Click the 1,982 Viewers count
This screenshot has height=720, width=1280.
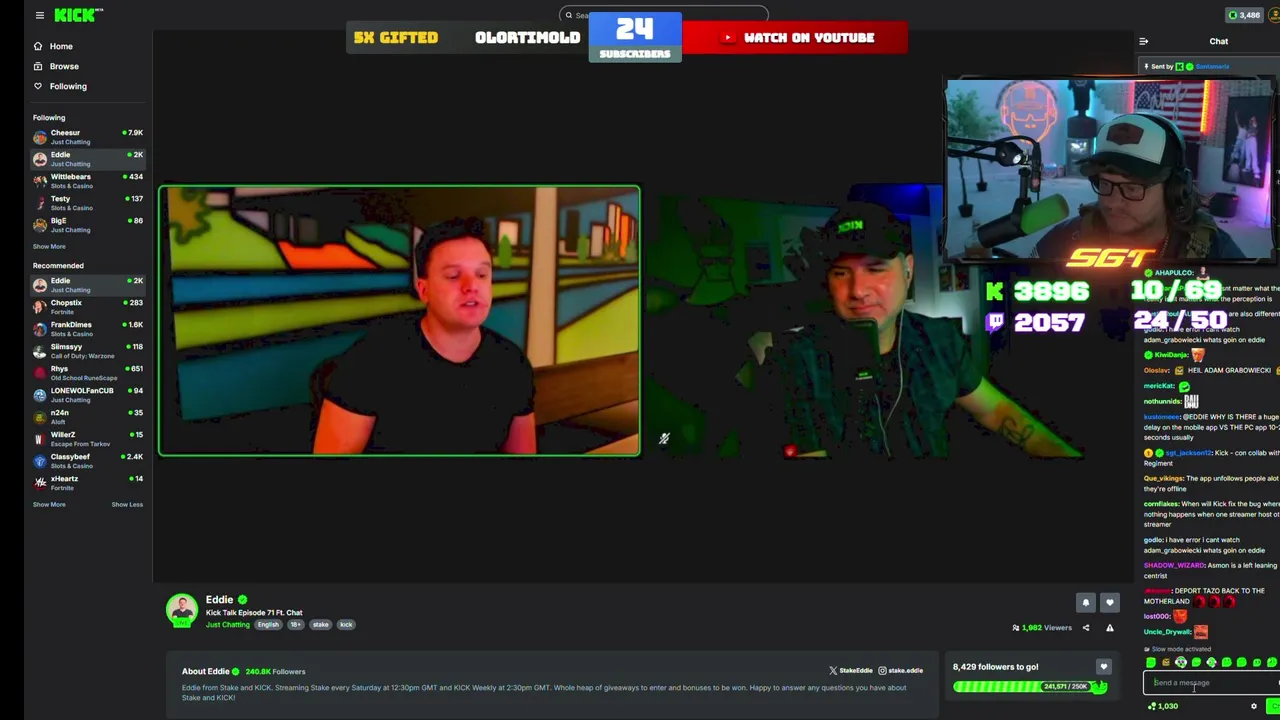[x=1042, y=628]
